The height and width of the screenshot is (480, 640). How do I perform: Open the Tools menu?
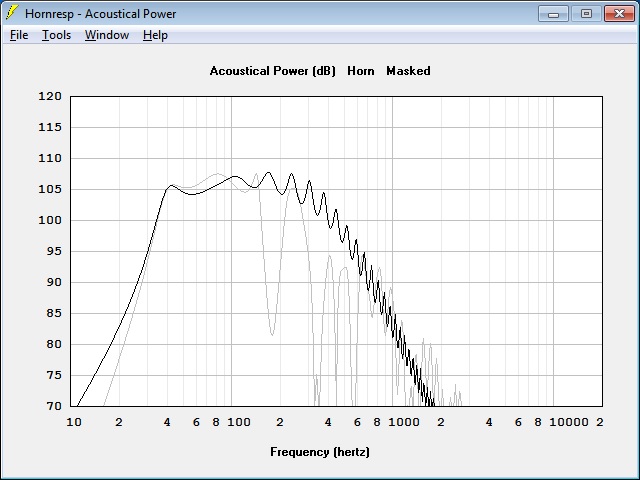[x=56, y=35]
